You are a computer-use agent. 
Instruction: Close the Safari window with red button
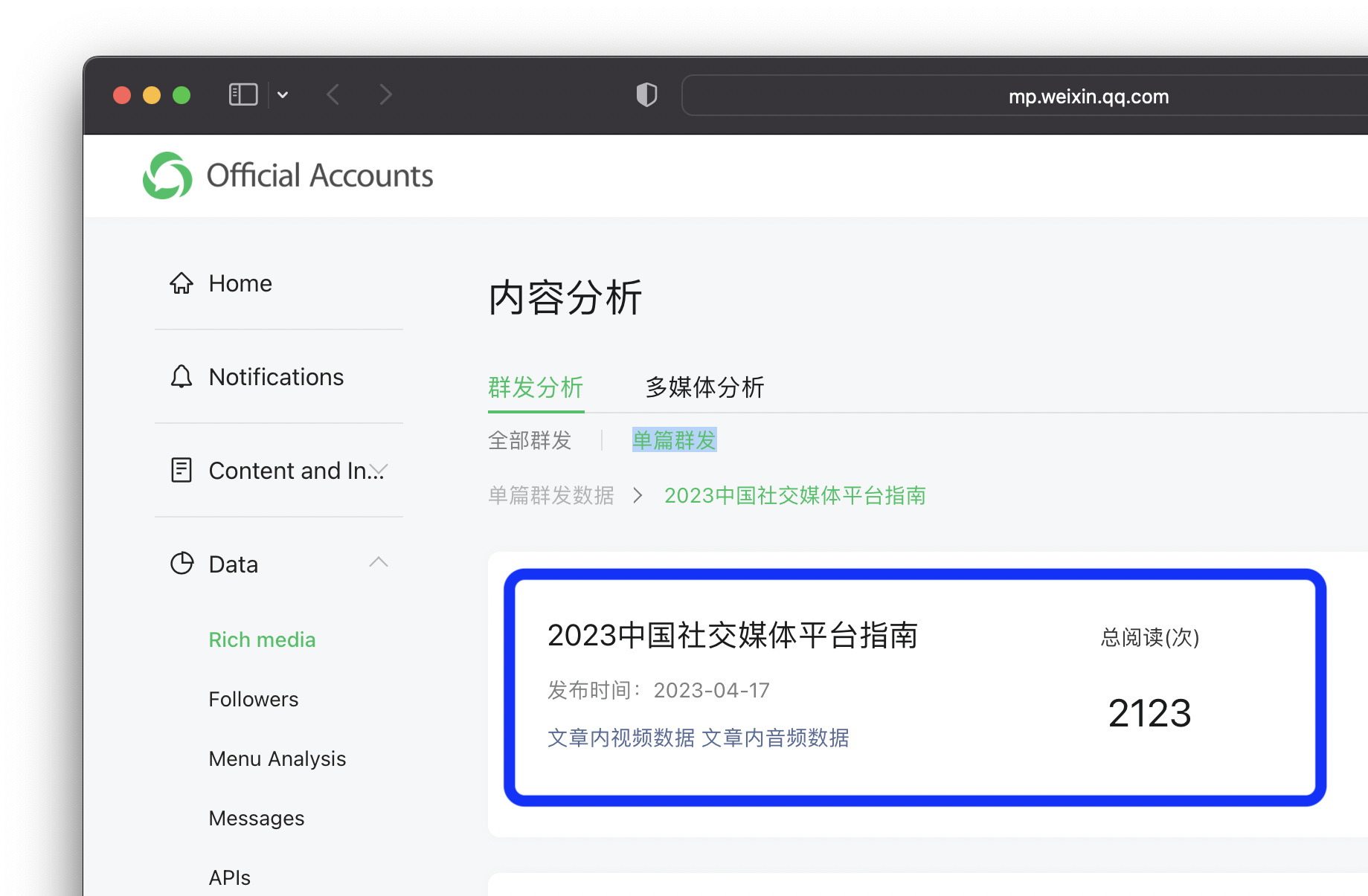coord(122,95)
